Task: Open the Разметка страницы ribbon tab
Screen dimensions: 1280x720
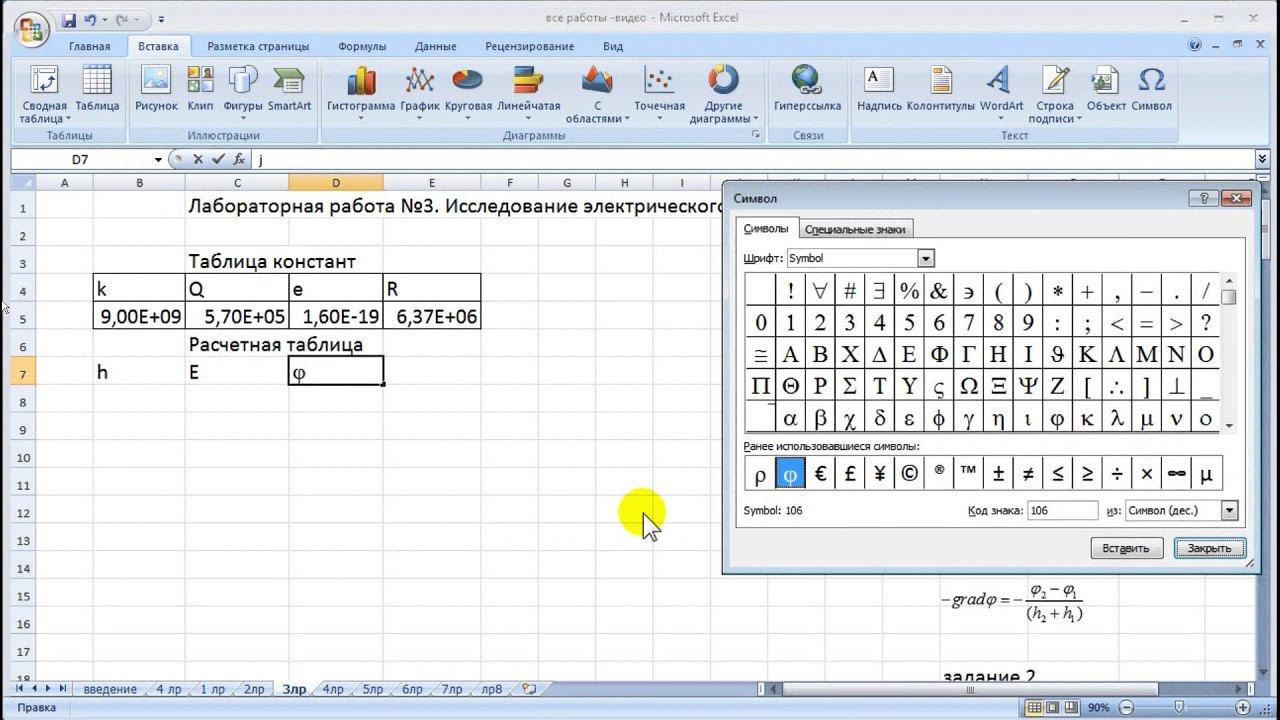Action: [x=258, y=46]
